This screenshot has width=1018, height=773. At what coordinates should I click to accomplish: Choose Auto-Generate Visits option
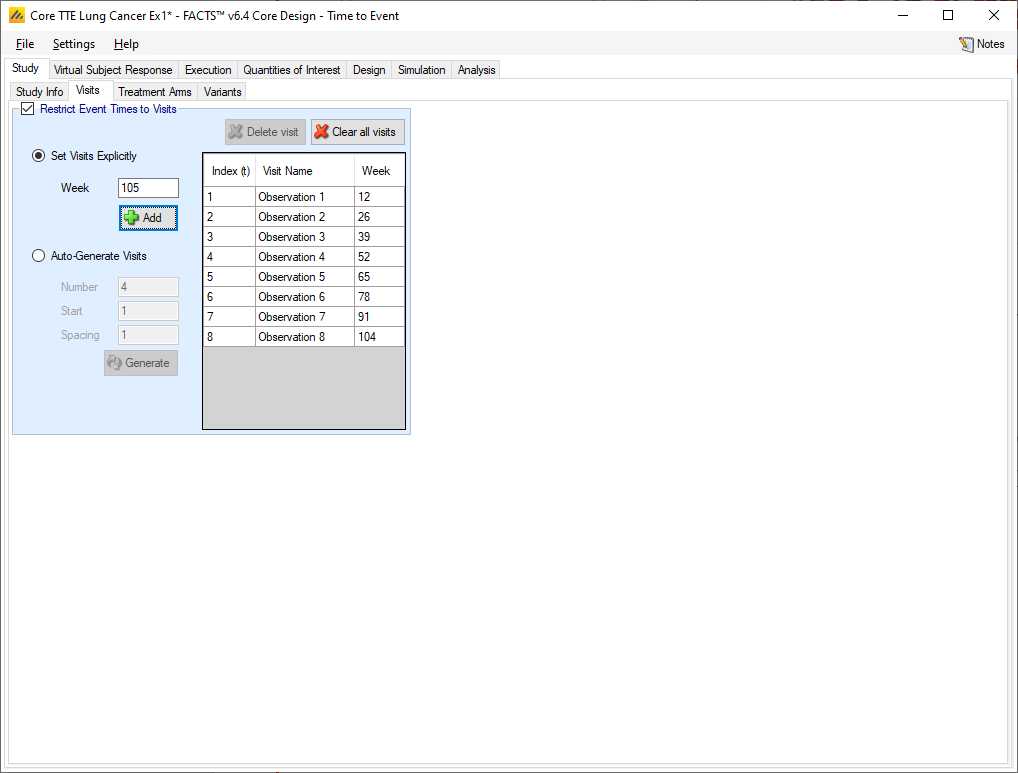(39, 256)
